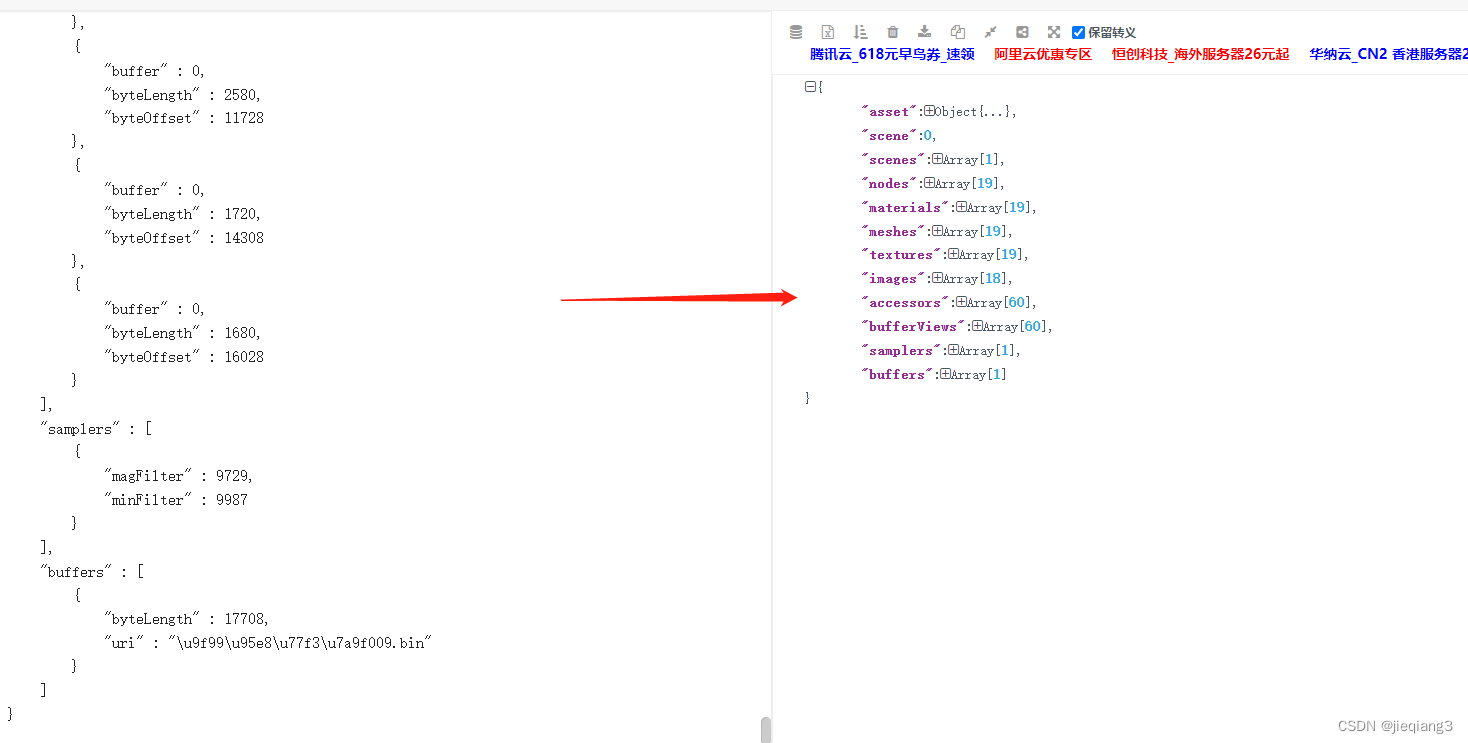This screenshot has width=1468, height=743.
Task: Click the "scene" key in tree
Action: [890, 135]
